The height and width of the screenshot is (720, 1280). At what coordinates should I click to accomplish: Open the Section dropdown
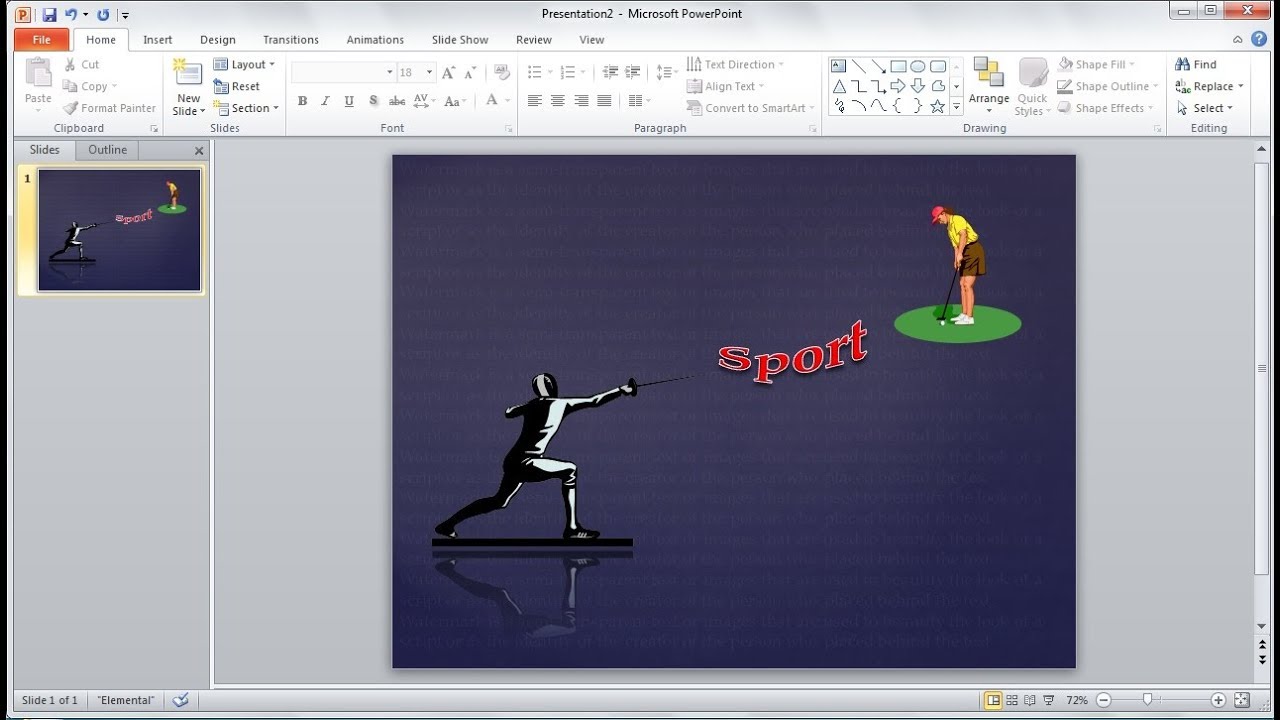246,108
